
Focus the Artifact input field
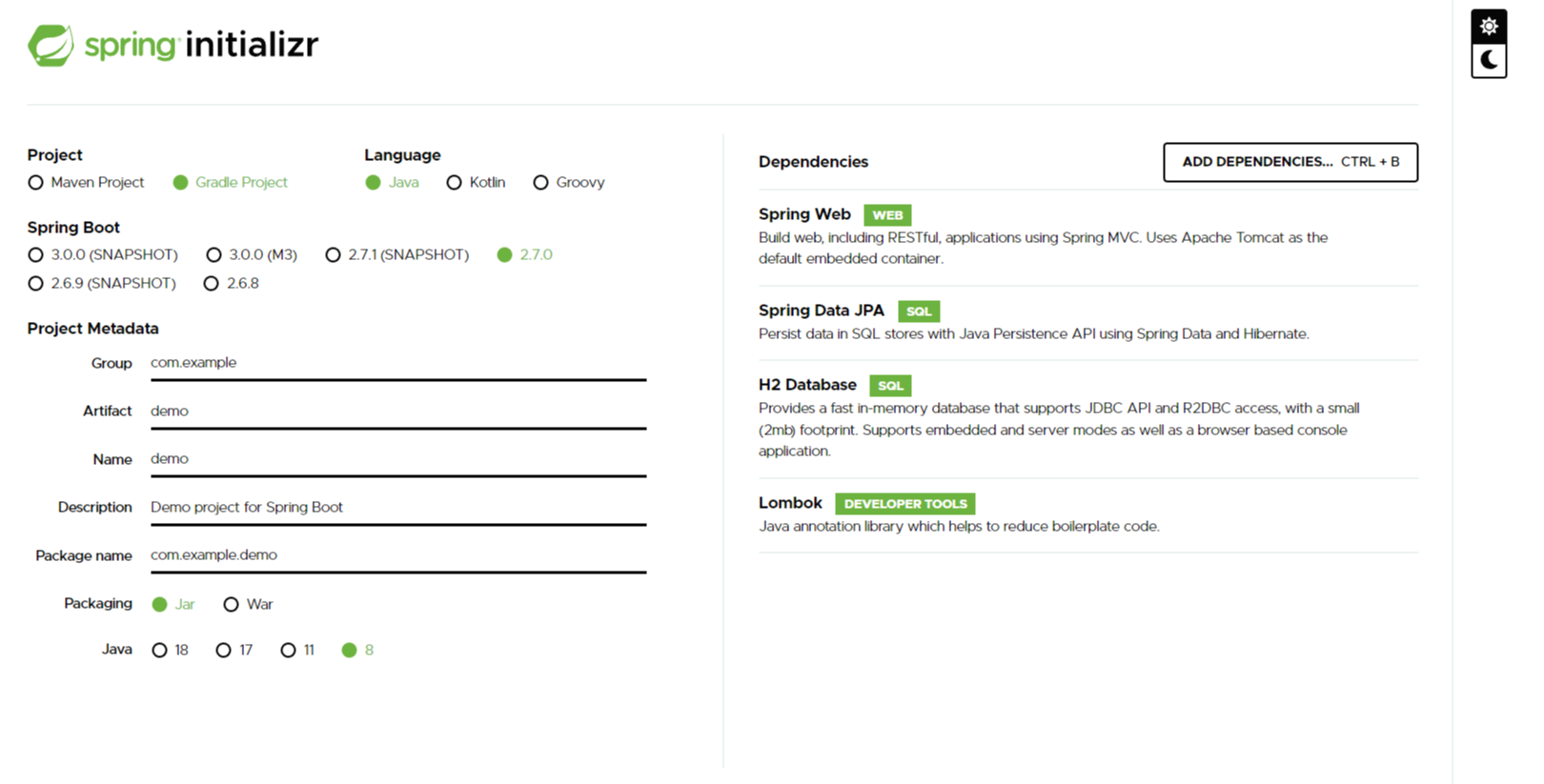[x=398, y=412]
